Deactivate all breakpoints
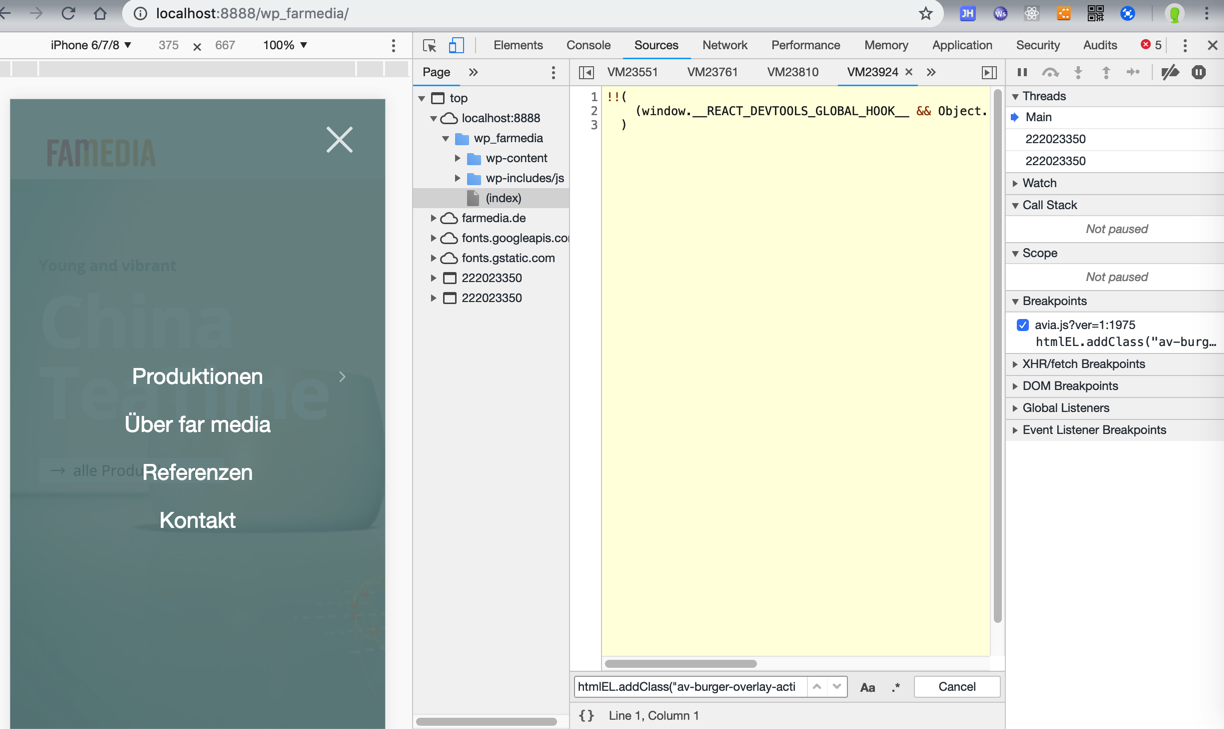This screenshot has height=729, width=1224. 1170,72
